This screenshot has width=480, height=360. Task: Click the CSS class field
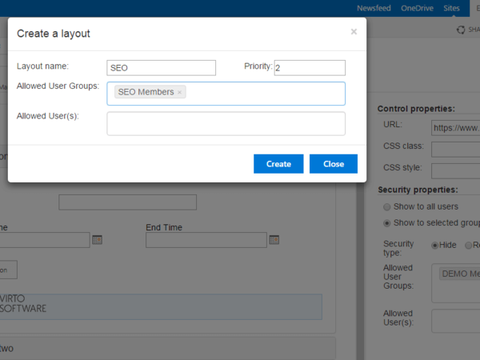pos(456,149)
